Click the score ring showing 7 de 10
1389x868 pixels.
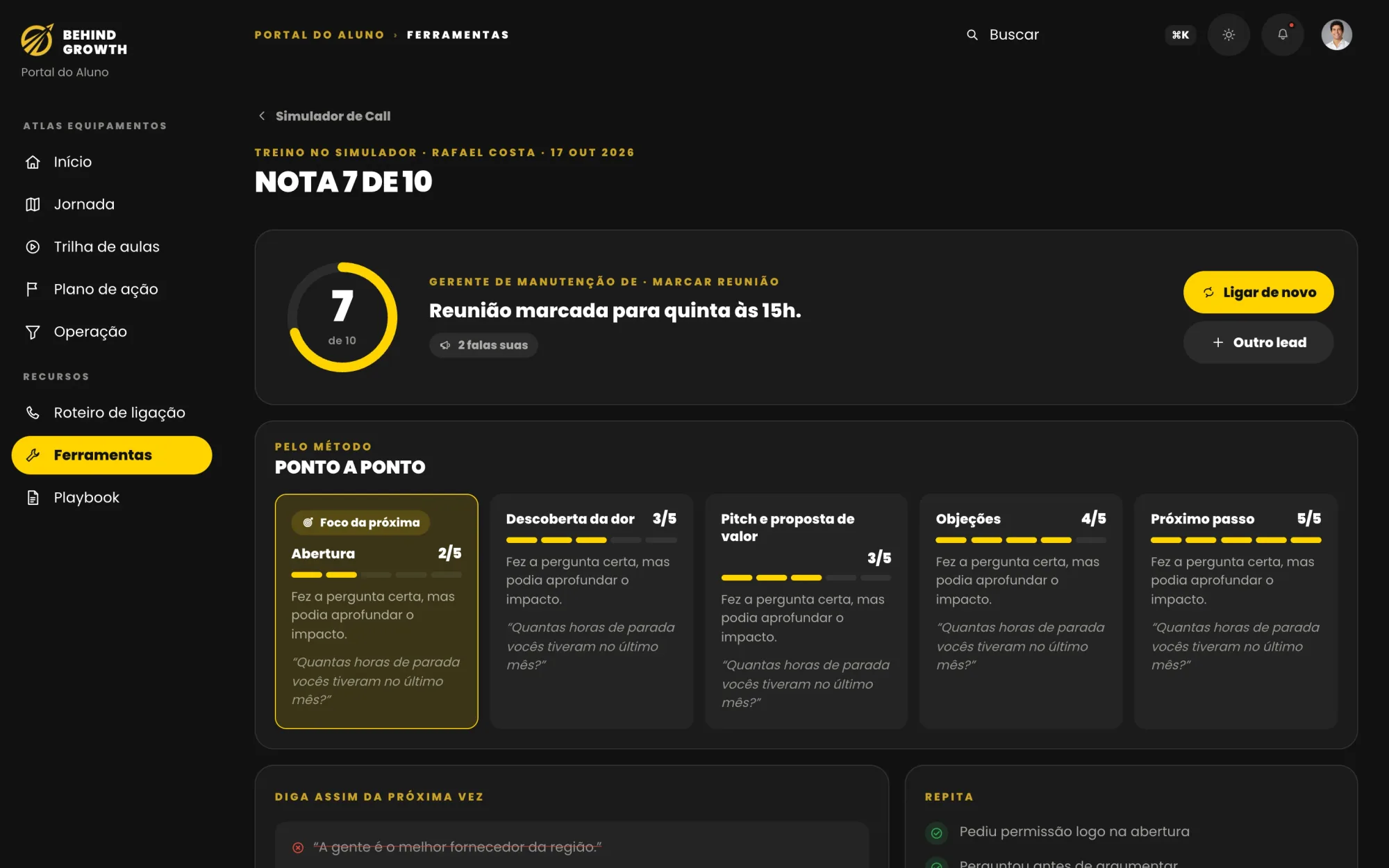pyautogui.click(x=342, y=317)
